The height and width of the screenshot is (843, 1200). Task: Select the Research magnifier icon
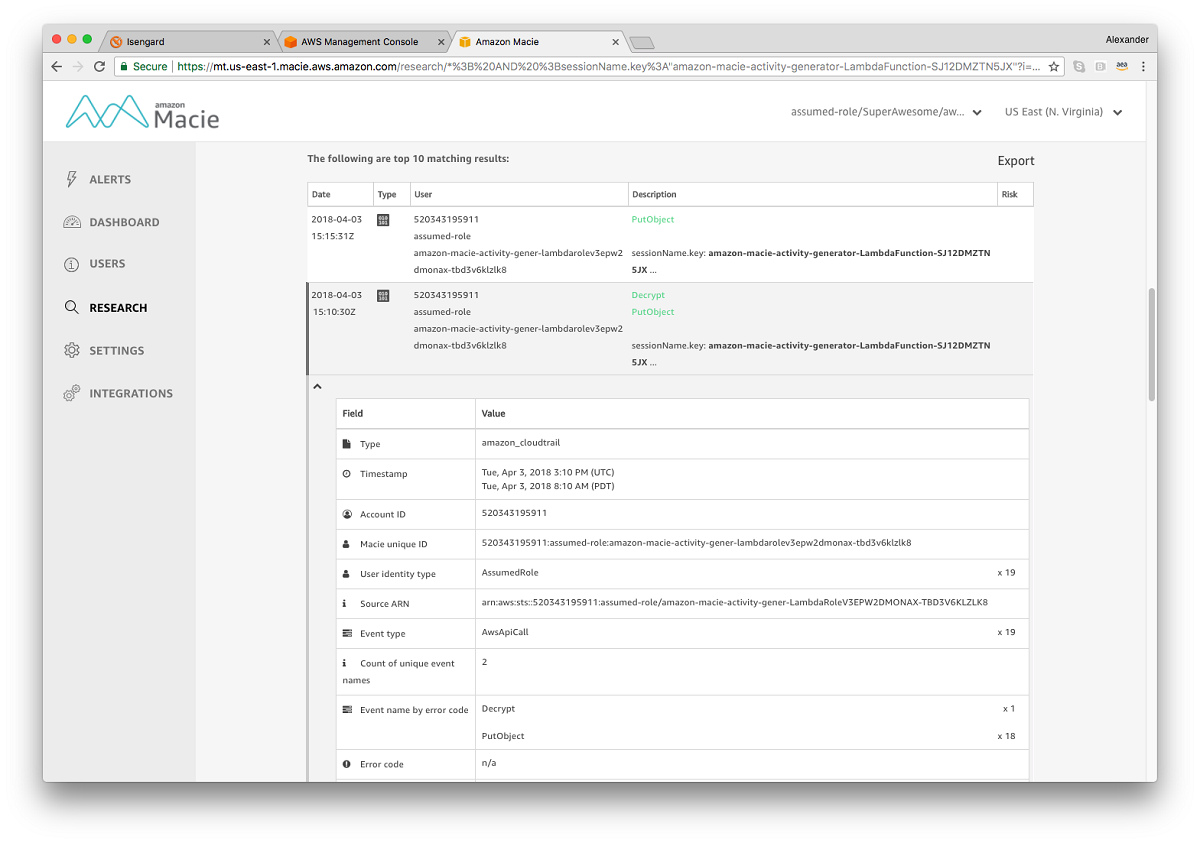[71, 307]
